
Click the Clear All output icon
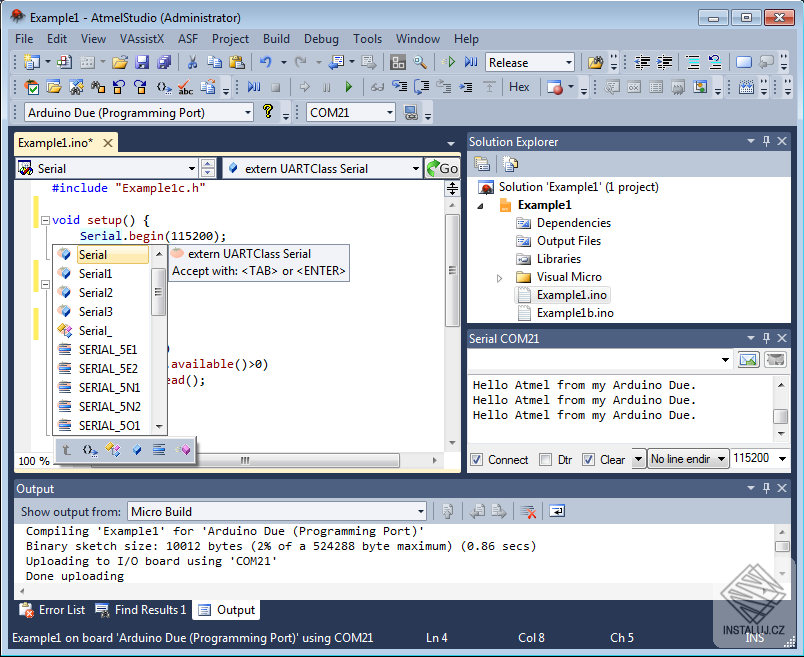528,511
